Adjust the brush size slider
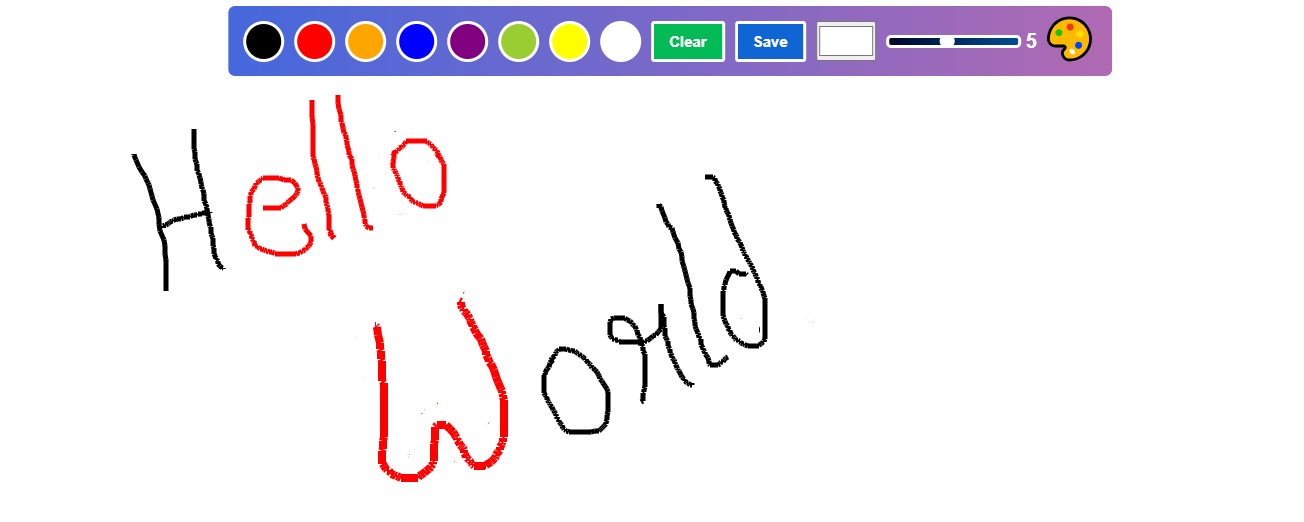Image resolution: width=1304 pixels, height=522 pixels. pyautogui.click(x=953, y=41)
